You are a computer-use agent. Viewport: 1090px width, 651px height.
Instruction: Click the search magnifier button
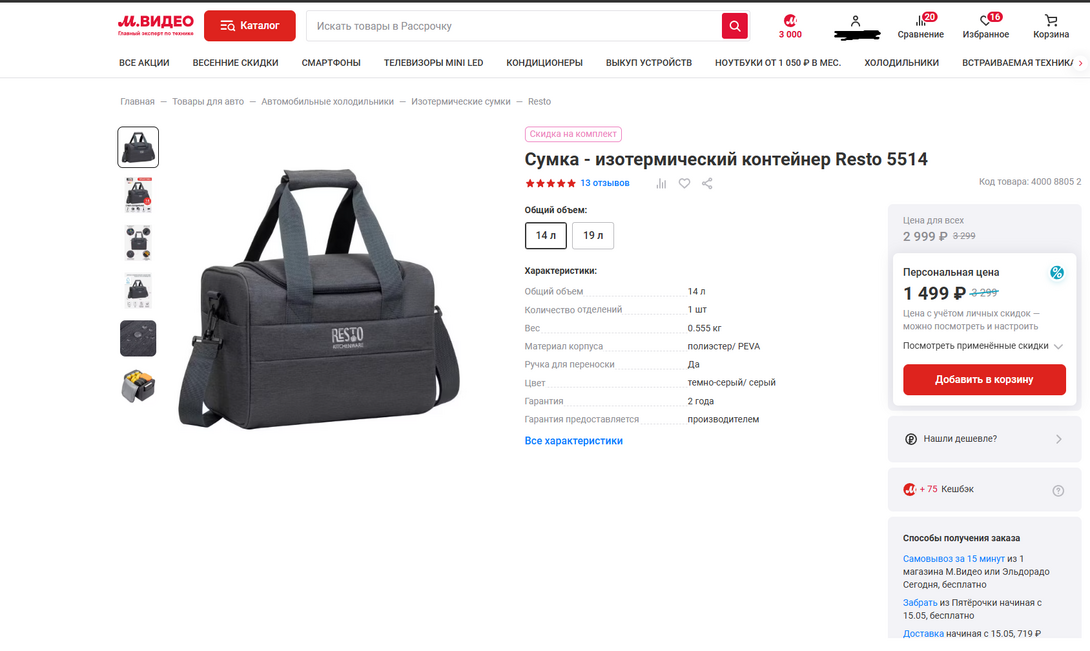click(x=734, y=26)
